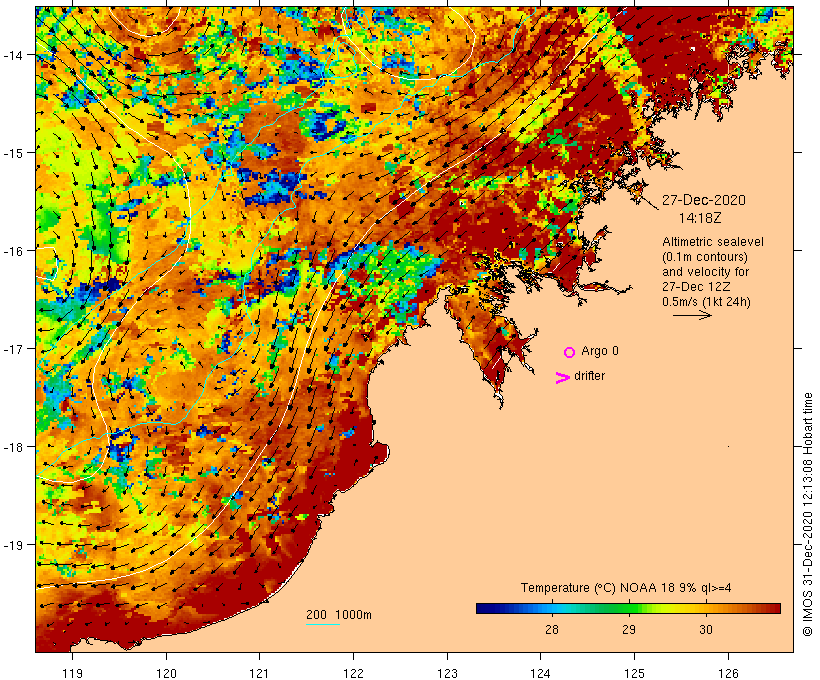
Task: Click the temperature color bar near 29
Action: point(629,608)
